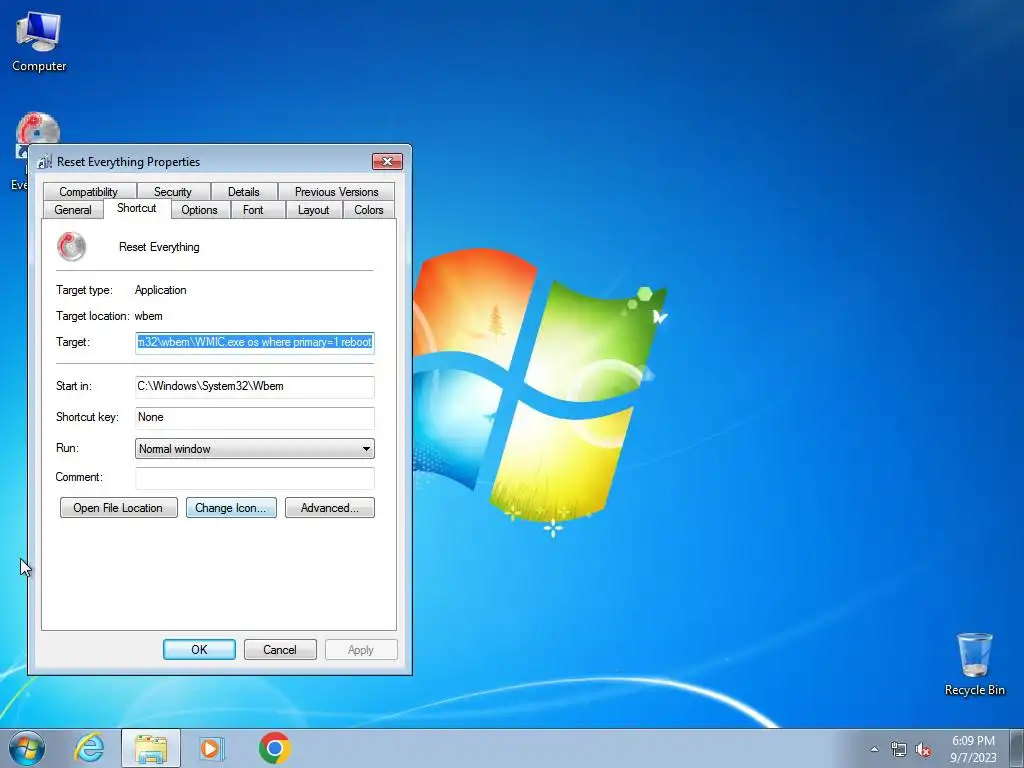Launch Windows Media Player from taskbar
This screenshot has height=768, width=1024.
click(x=212, y=748)
